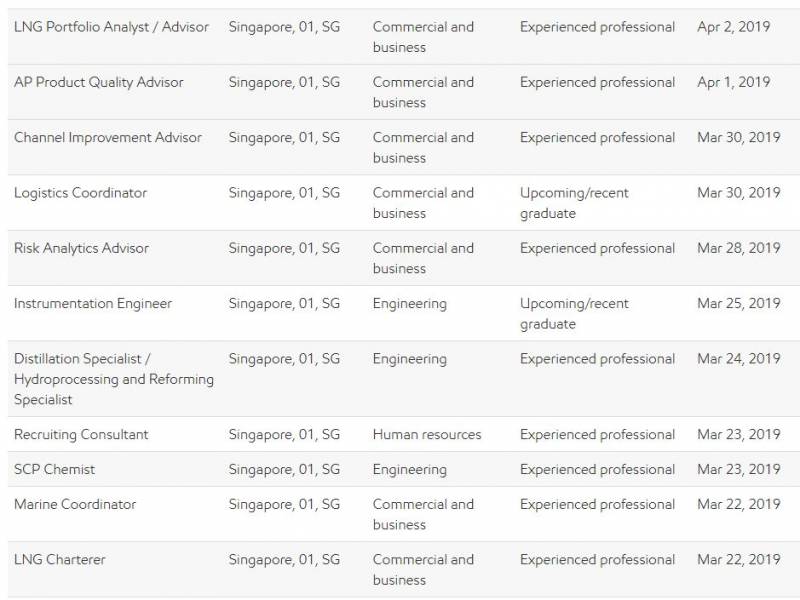Click the AP Product Quality Advisor listing
Viewport: 800px width, 600px height.
[98, 82]
